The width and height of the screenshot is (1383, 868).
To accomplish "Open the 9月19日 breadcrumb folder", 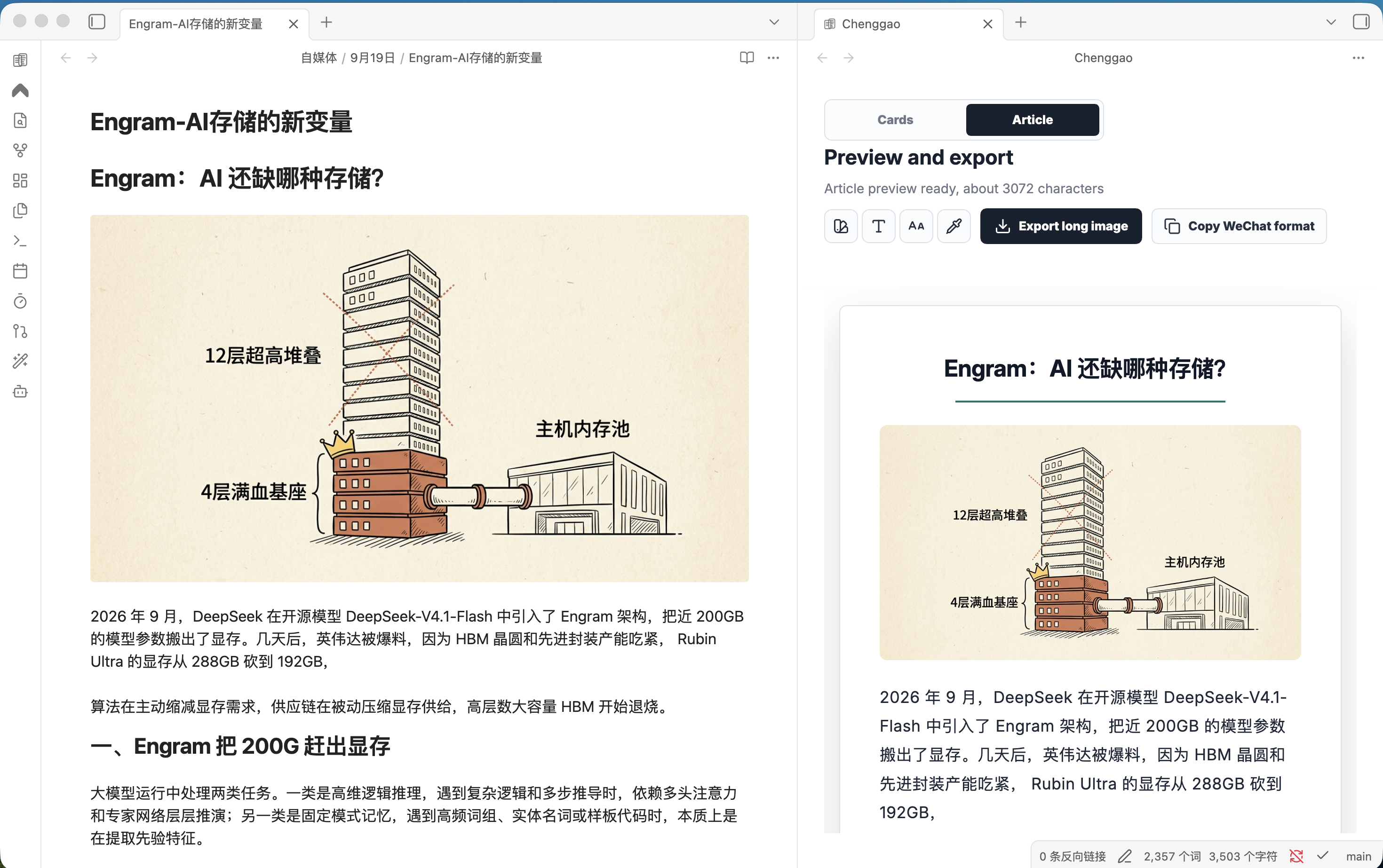I will point(372,57).
